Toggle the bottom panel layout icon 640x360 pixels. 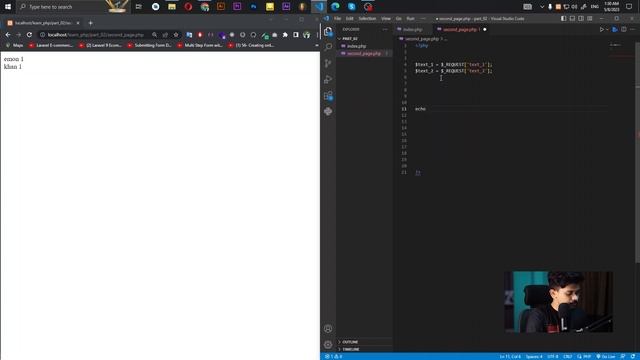(572, 18)
